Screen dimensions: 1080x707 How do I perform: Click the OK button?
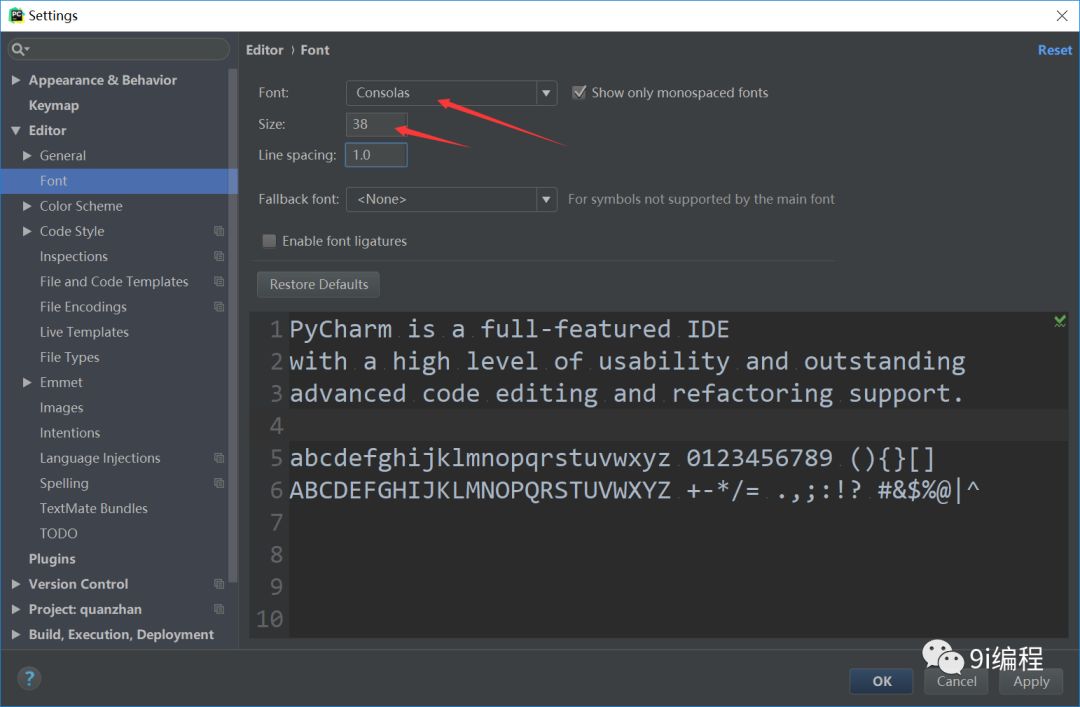coord(881,682)
